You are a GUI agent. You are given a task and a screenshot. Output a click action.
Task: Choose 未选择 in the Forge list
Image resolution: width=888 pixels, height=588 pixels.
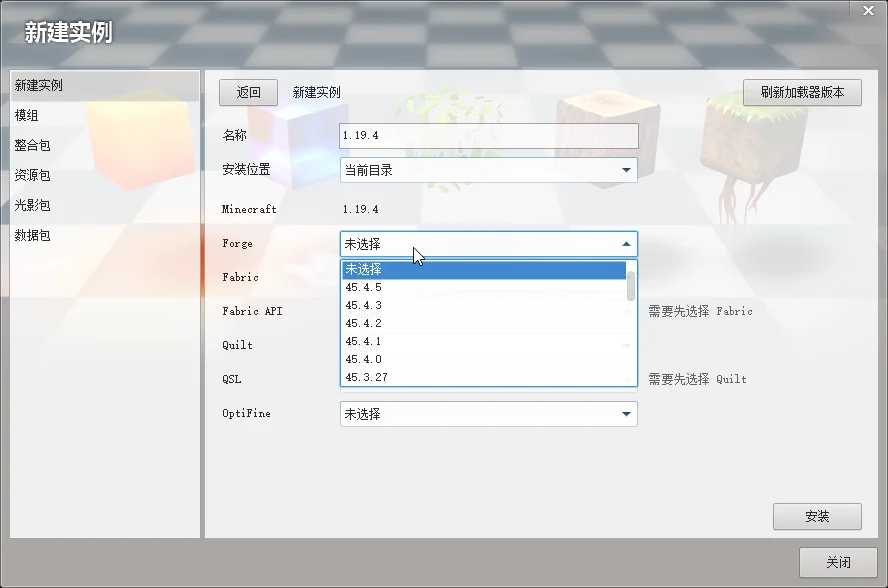coord(484,270)
